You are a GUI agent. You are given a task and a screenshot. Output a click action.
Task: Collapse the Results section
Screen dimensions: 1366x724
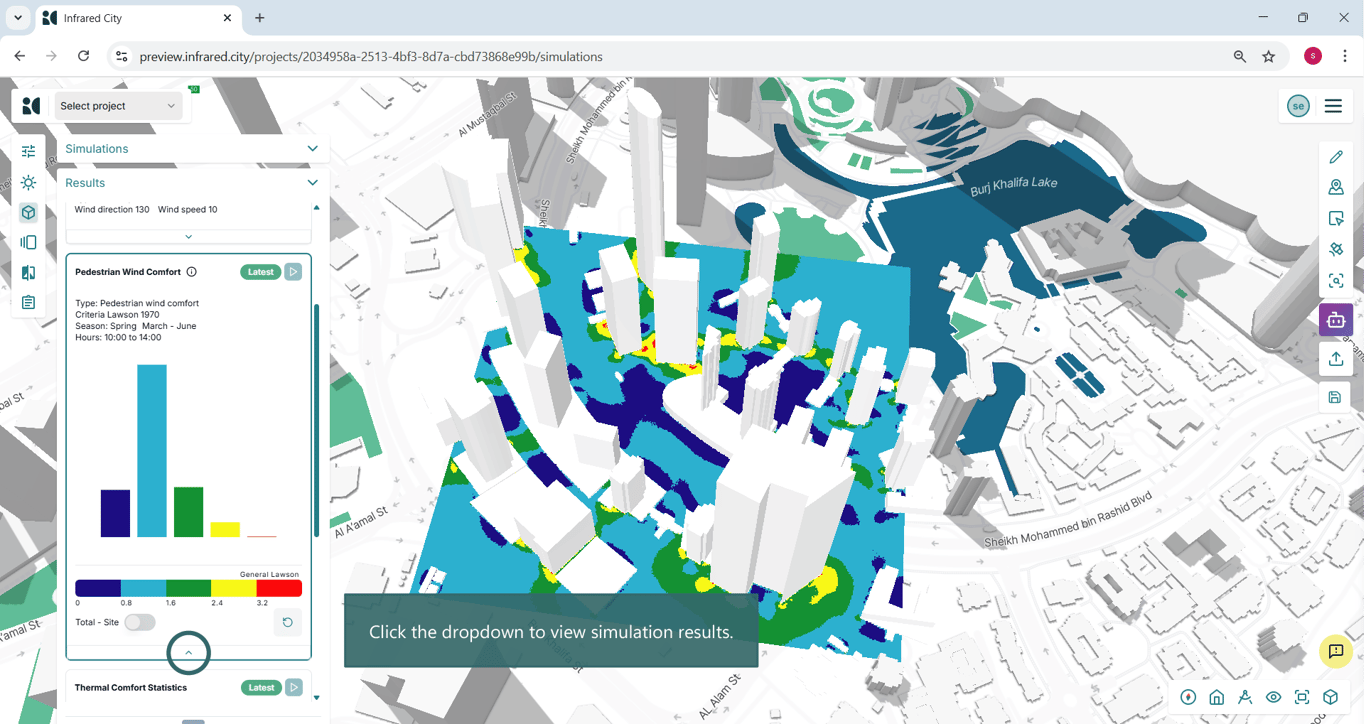pos(313,183)
